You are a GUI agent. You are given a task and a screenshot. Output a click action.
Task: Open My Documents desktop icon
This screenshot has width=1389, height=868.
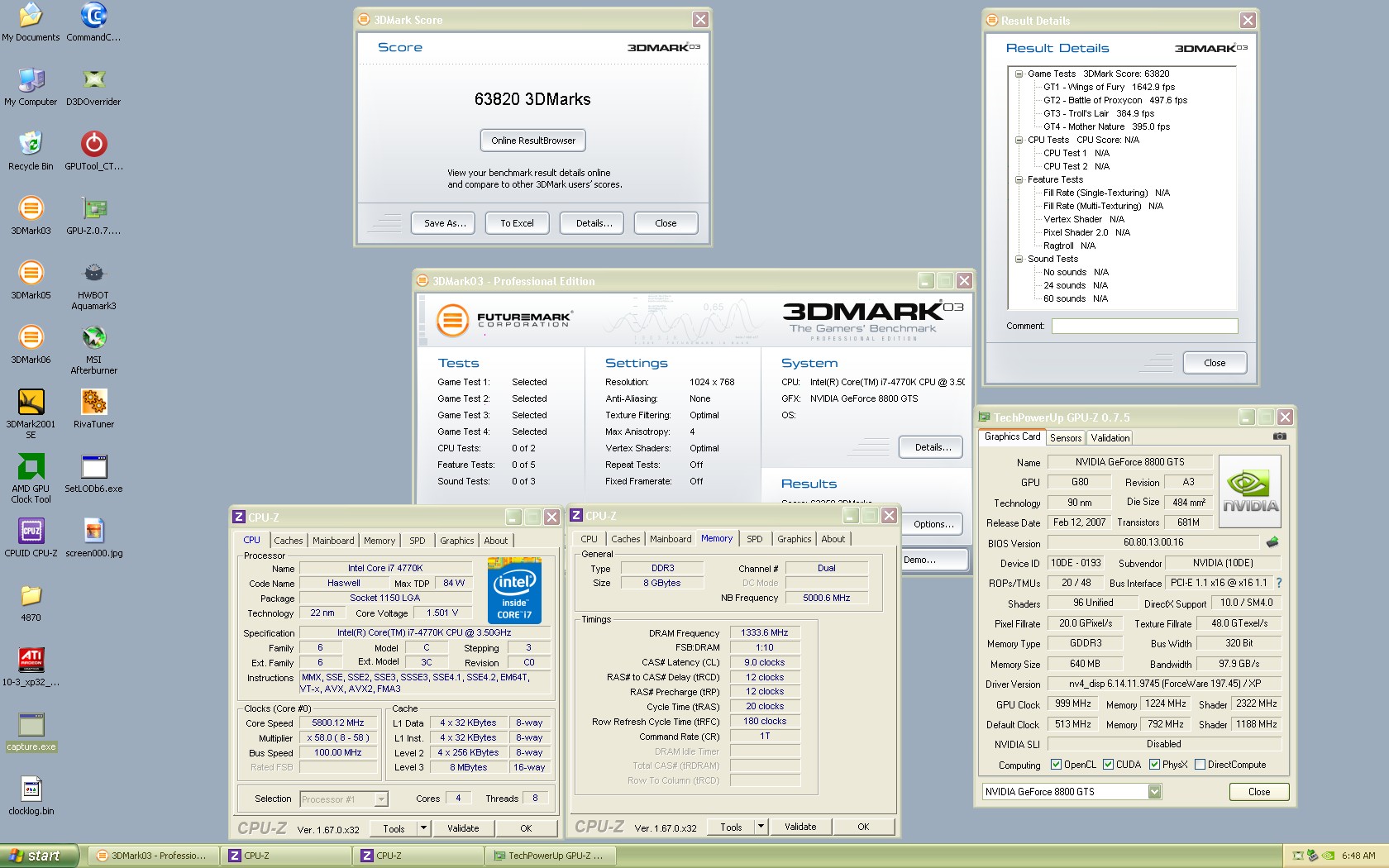coord(31,22)
